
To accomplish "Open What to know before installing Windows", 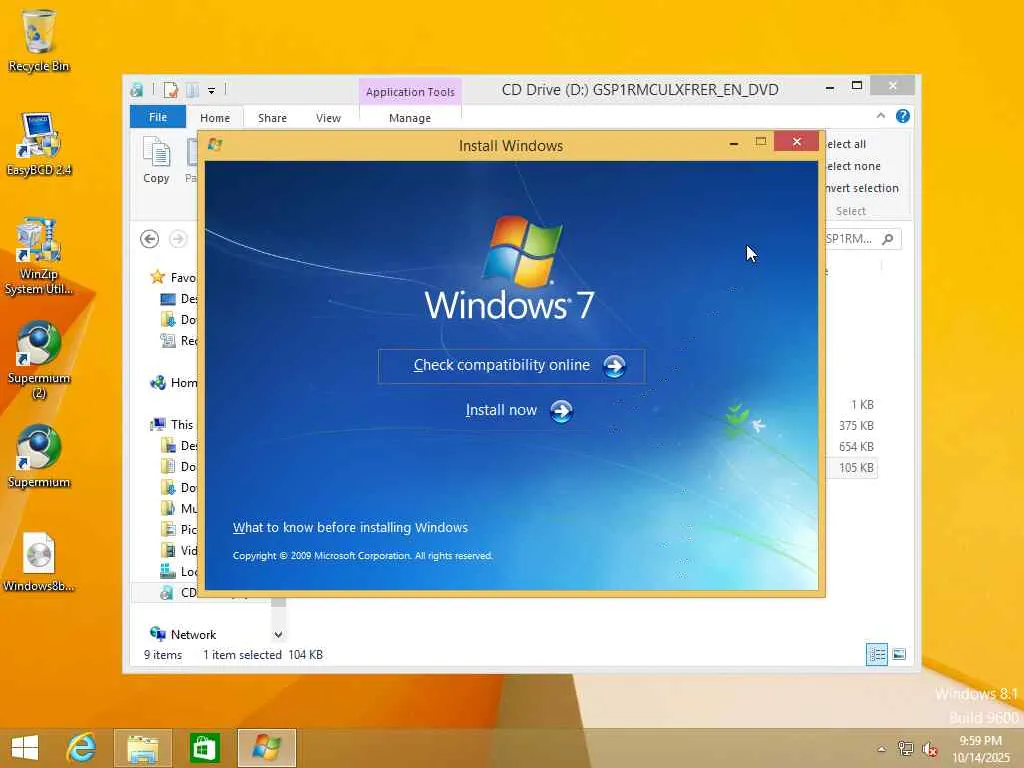I will point(350,528).
